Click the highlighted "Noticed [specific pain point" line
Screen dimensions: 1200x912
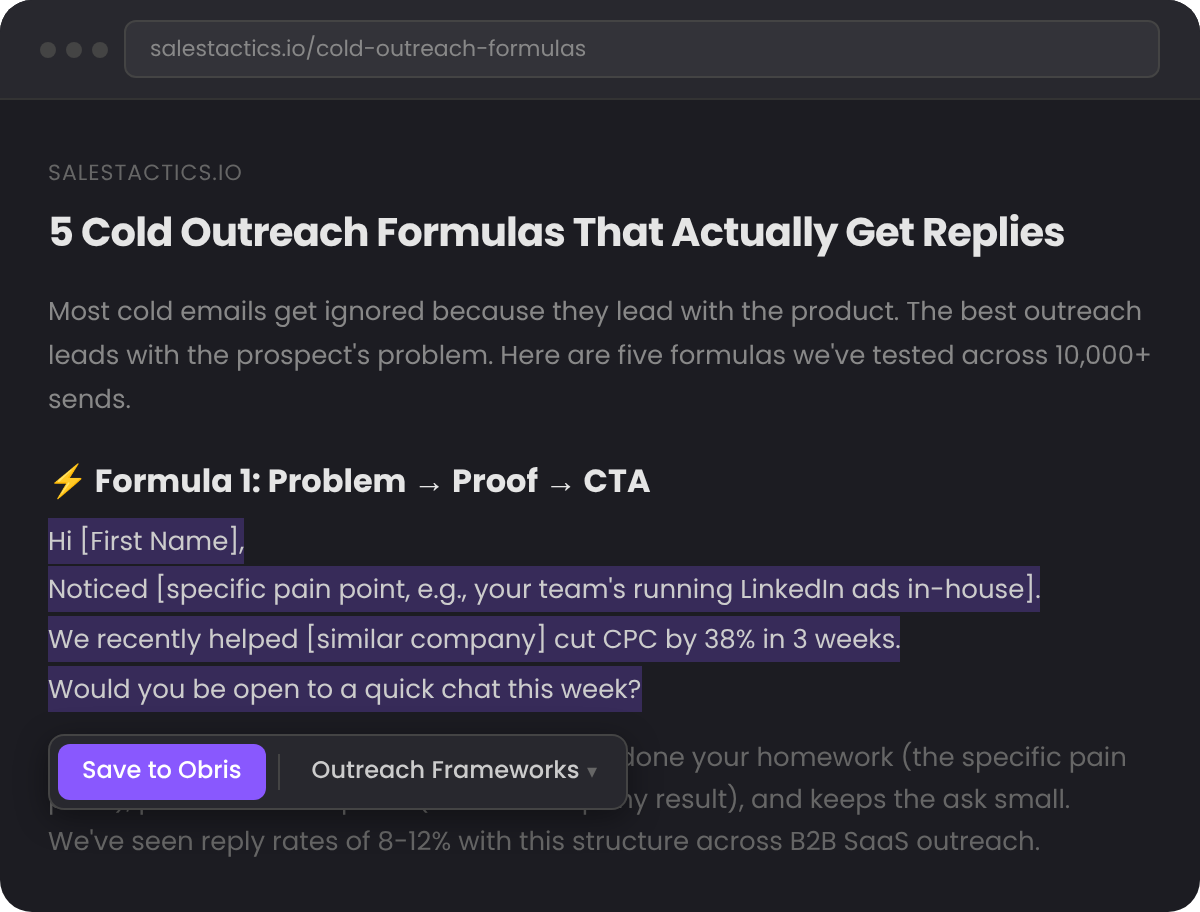click(x=543, y=589)
